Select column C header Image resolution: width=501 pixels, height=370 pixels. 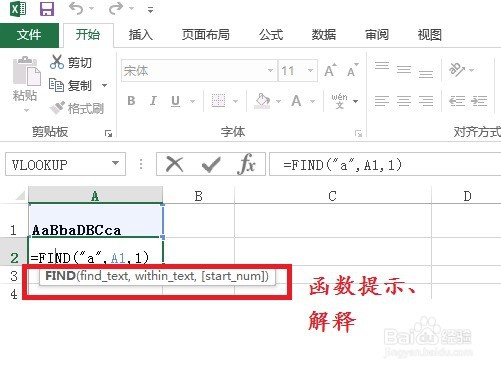coord(333,196)
